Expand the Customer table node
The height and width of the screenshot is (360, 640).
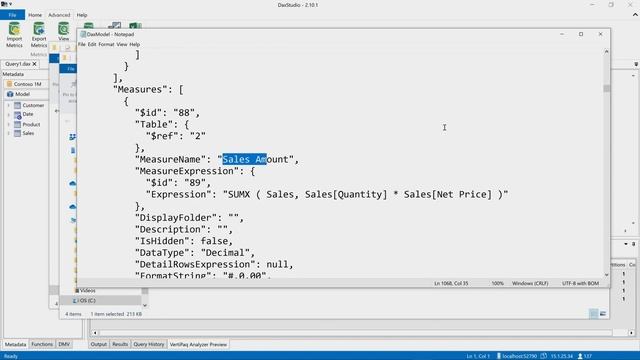coord(9,105)
